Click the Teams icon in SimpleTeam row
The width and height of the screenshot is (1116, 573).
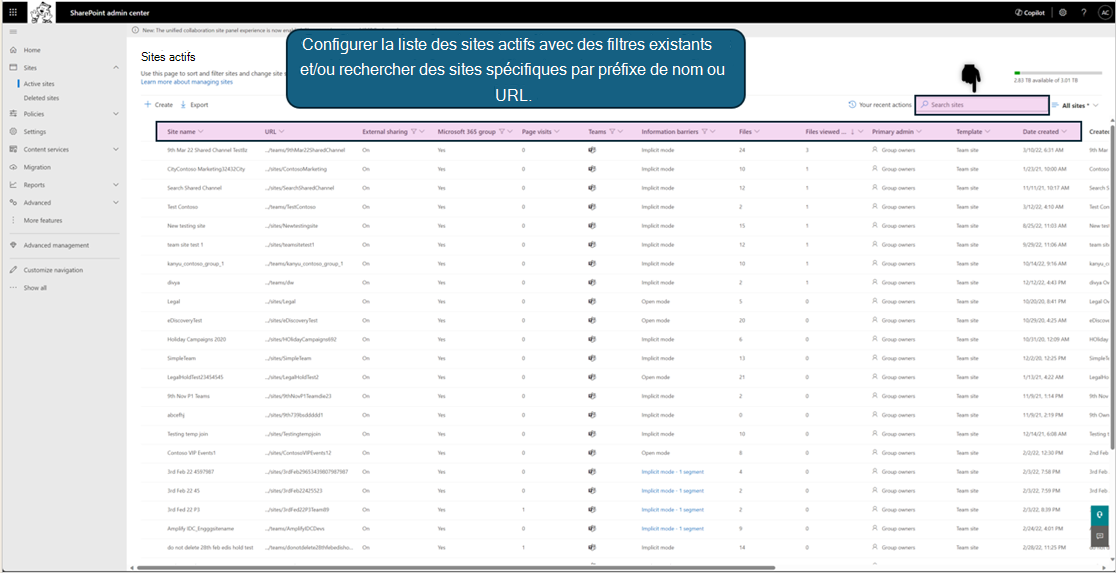[592, 358]
